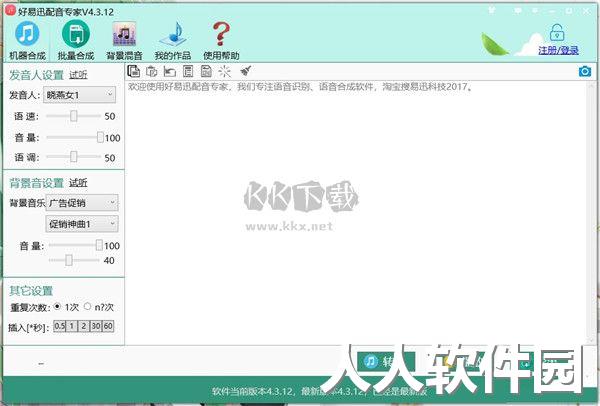Click the 其它设置 section heading
Image resolution: width=600 pixels, height=406 pixels.
pyautogui.click(x=31, y=291)
